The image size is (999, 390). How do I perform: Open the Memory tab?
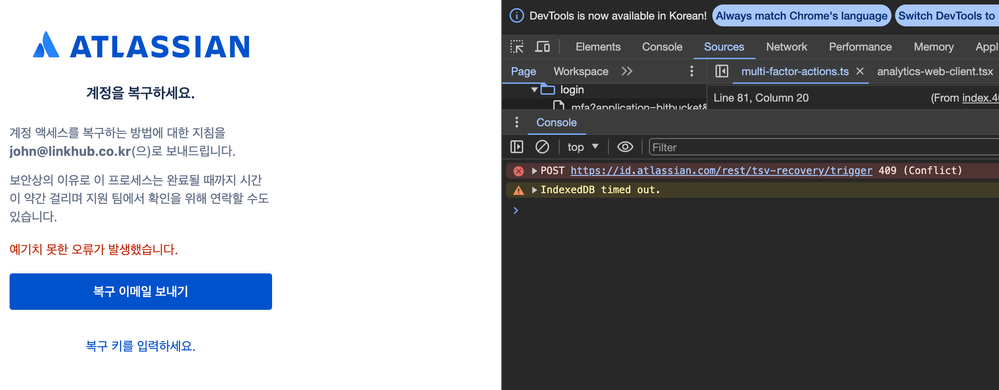933,47
